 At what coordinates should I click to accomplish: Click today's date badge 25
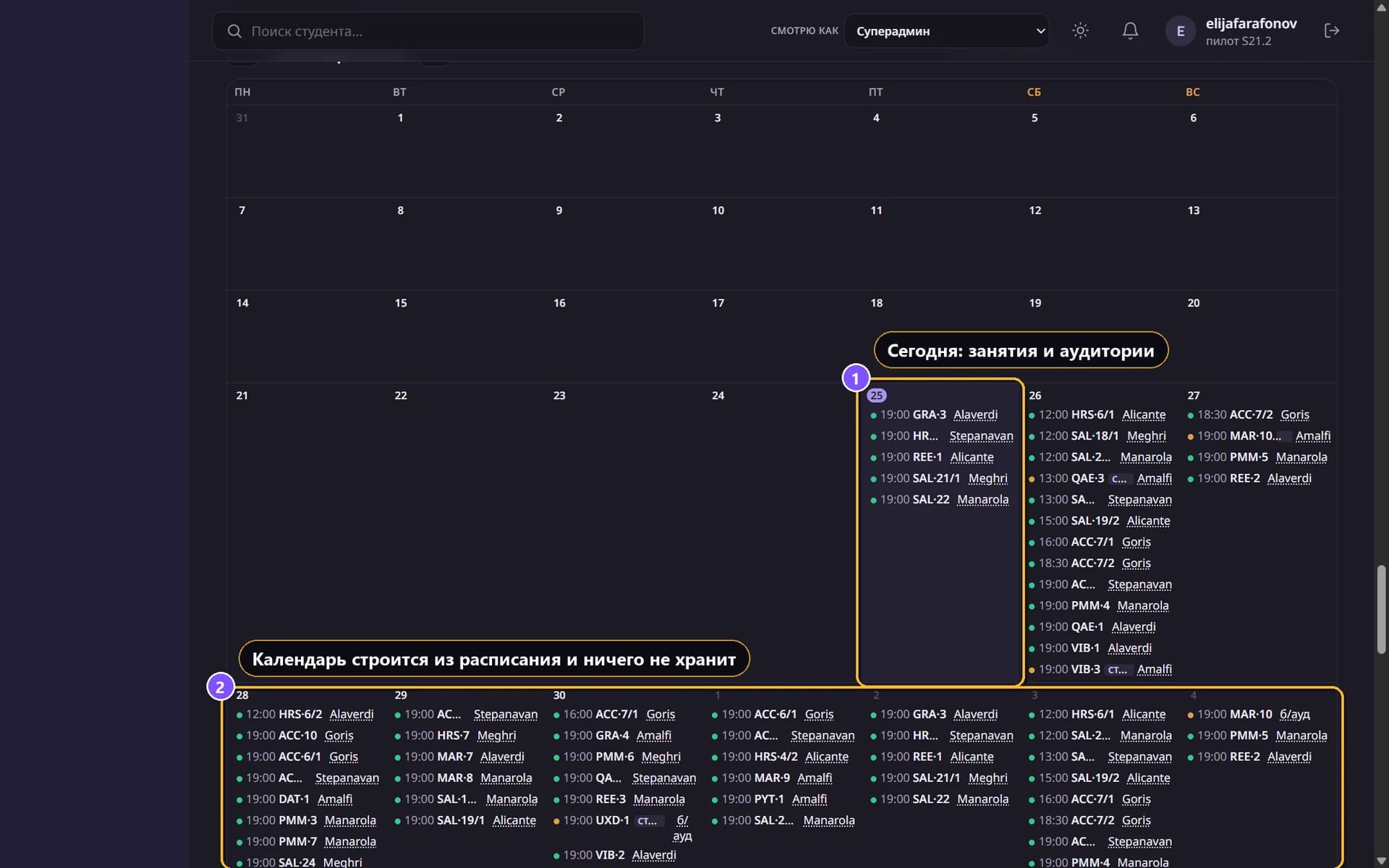click(x=876, y=395)
